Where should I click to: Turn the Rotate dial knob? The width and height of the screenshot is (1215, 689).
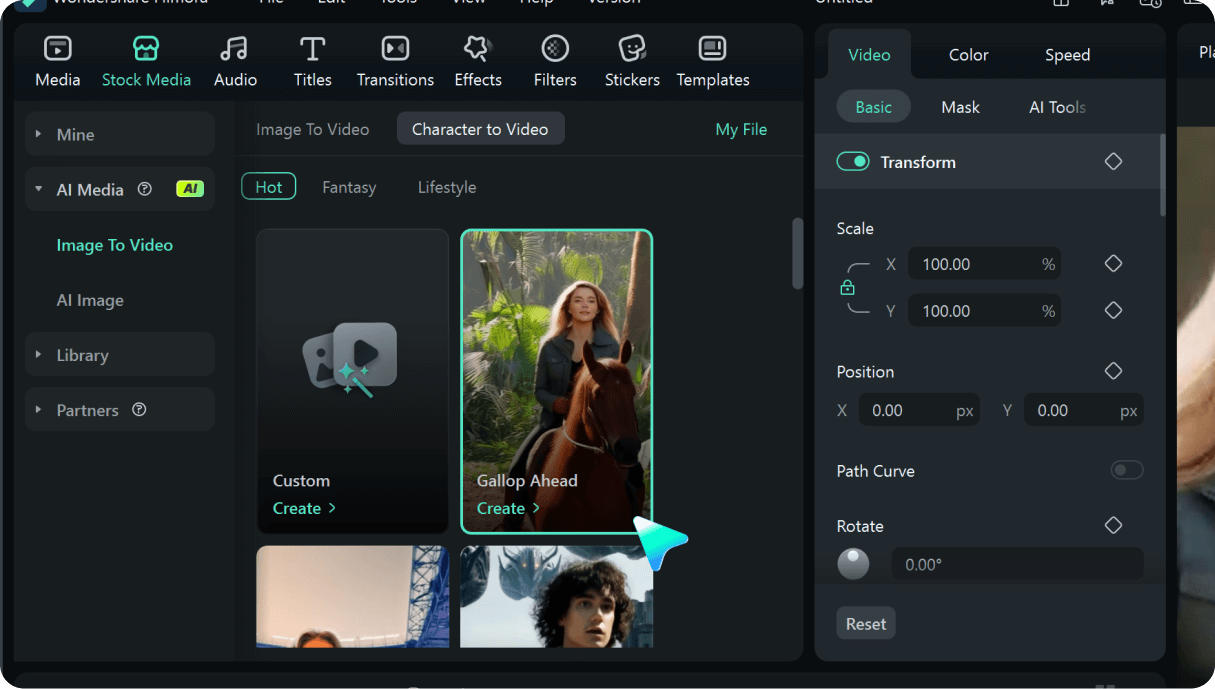pos(853,564)
